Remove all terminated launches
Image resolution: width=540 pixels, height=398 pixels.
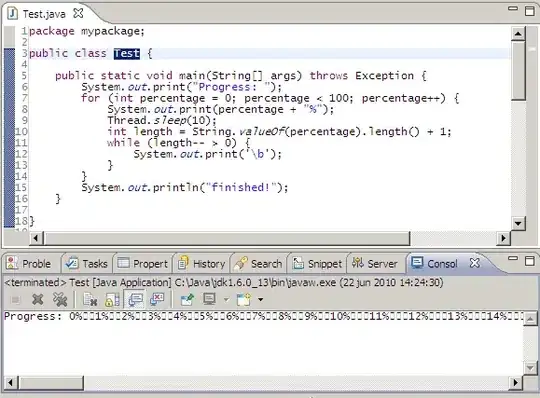coord(60,300)
